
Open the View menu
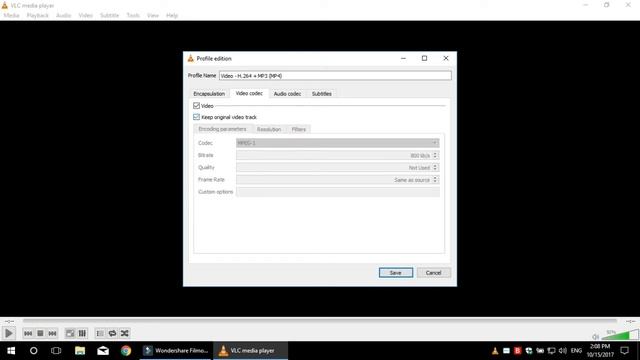[x=153, y=16]
